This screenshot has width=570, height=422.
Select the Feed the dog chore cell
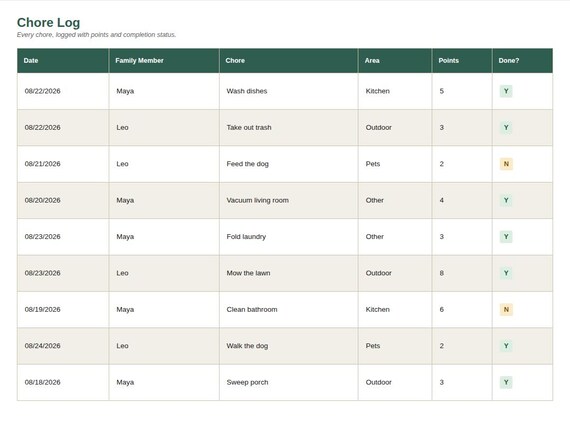pyautogui.click(x=289, y=164)
